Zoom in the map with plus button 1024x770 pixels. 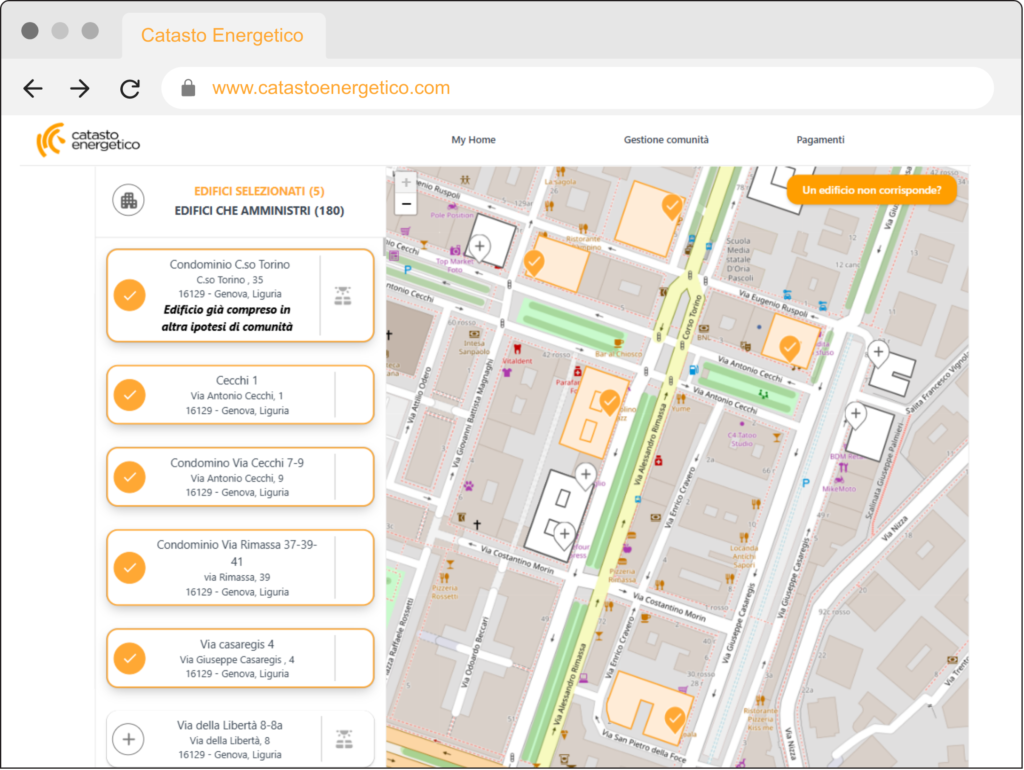(406, 182)
